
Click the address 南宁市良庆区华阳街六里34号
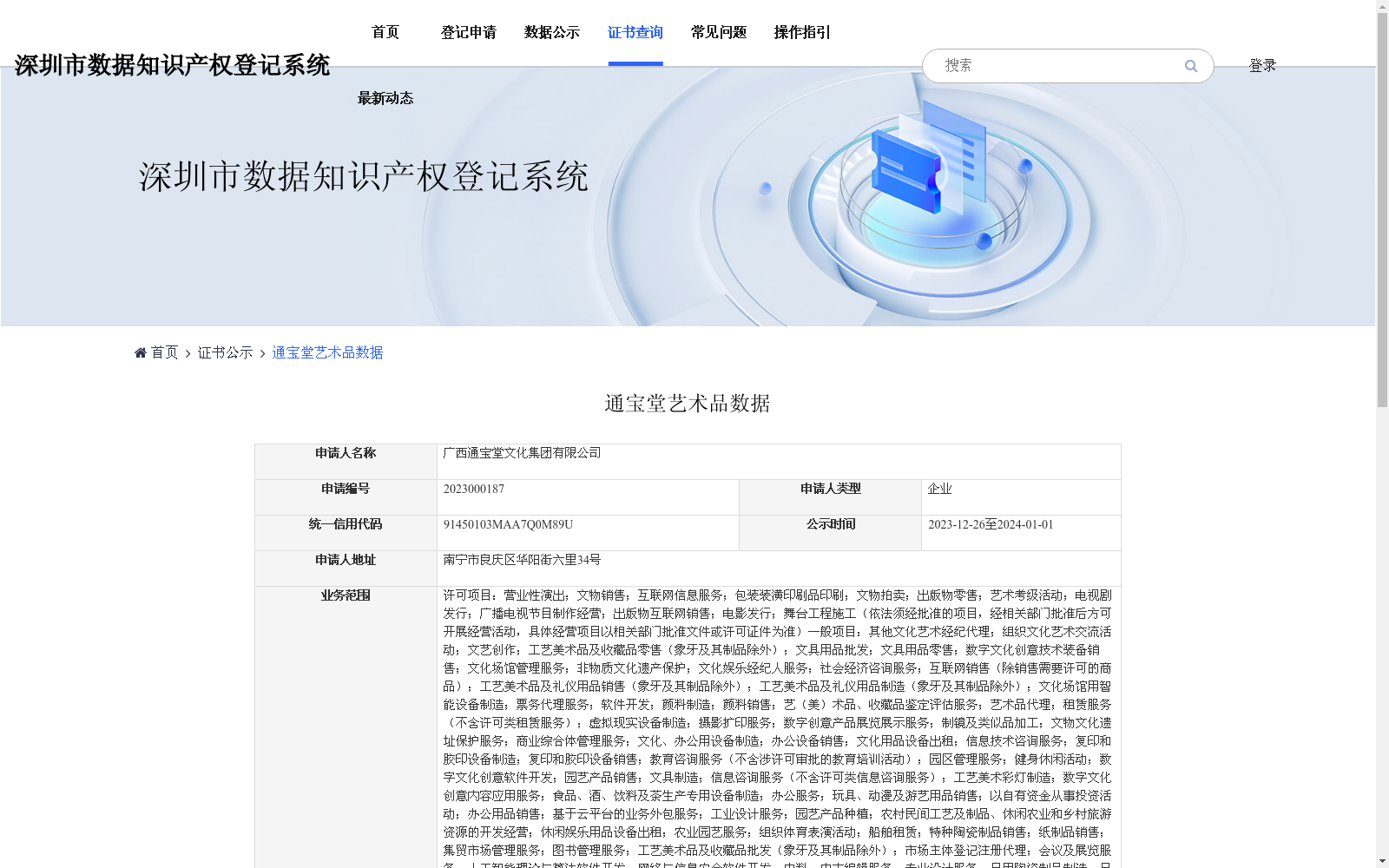522,560
